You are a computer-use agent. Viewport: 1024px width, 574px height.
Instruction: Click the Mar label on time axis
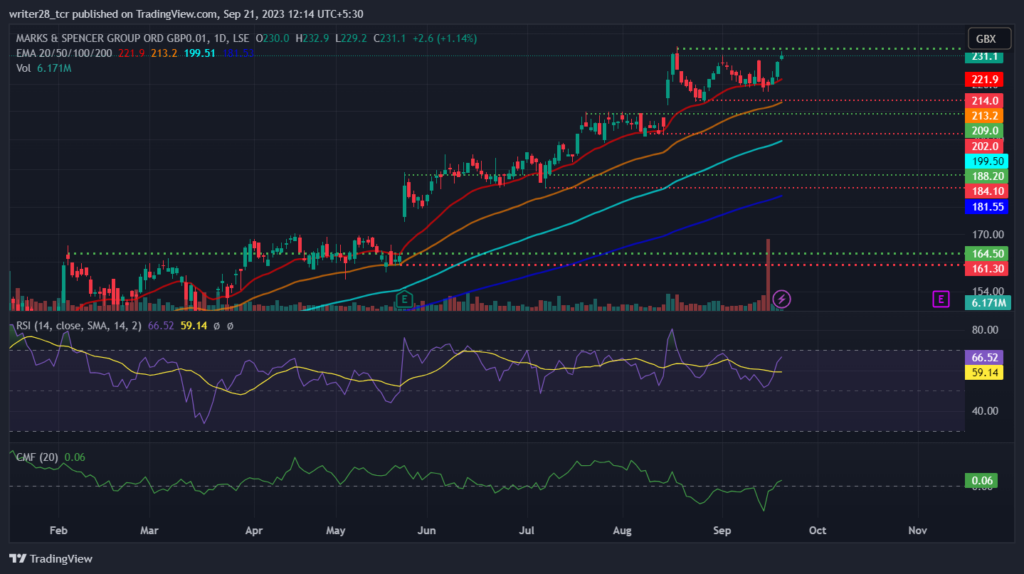[149, 531]
